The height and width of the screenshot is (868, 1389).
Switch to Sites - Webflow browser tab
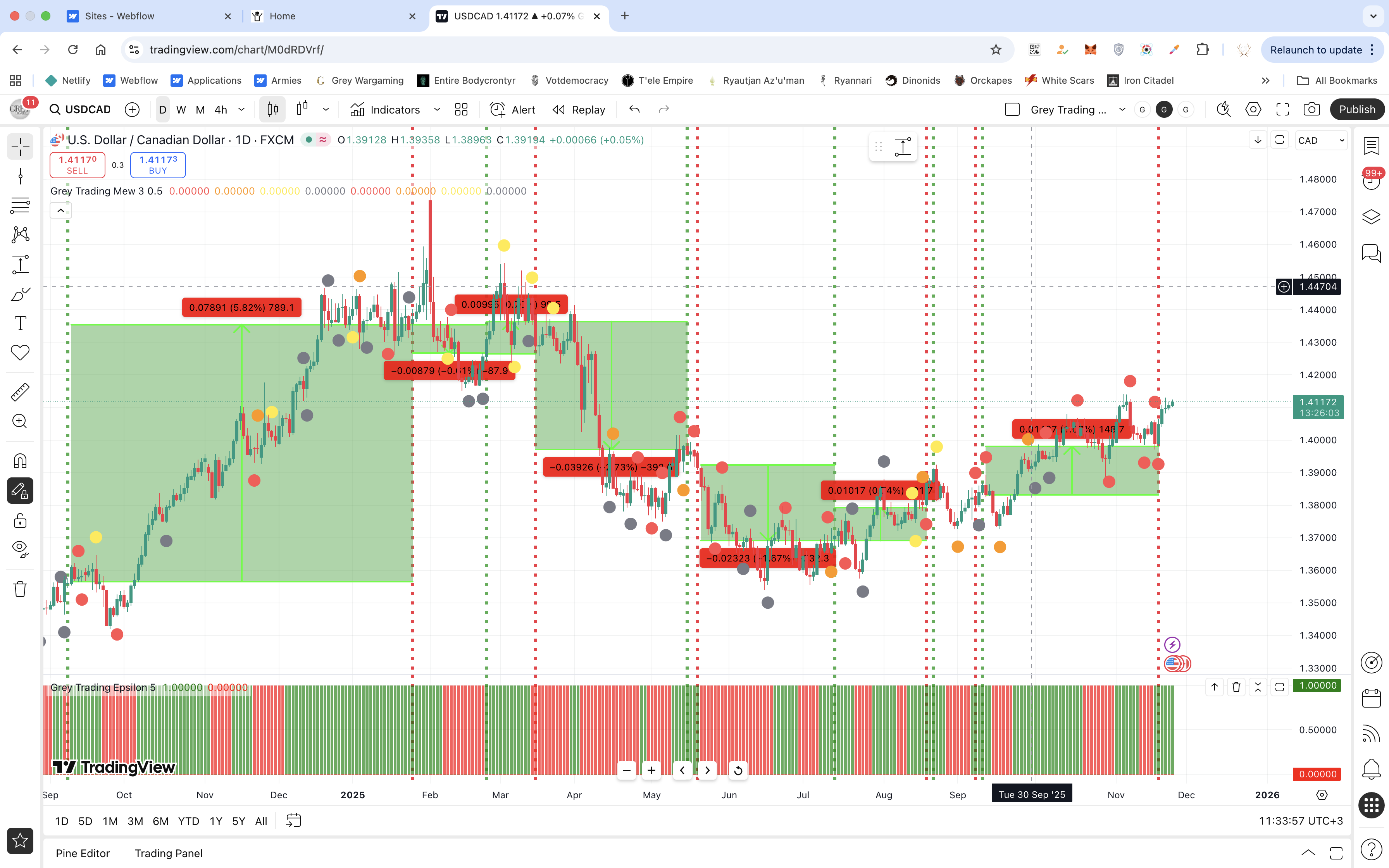point(119,16)
